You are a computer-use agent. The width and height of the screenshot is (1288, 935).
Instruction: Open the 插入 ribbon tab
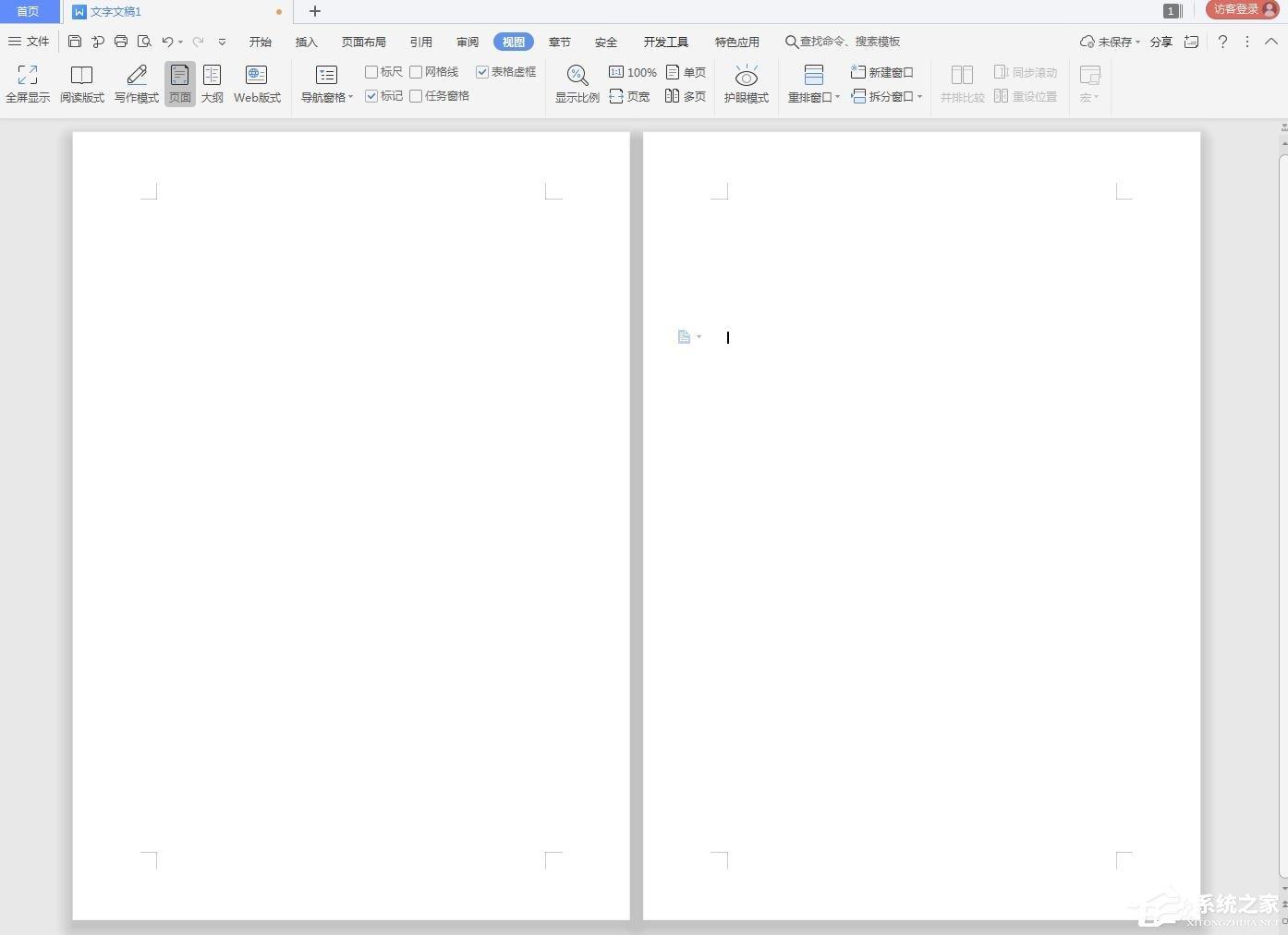click(306, 42)
